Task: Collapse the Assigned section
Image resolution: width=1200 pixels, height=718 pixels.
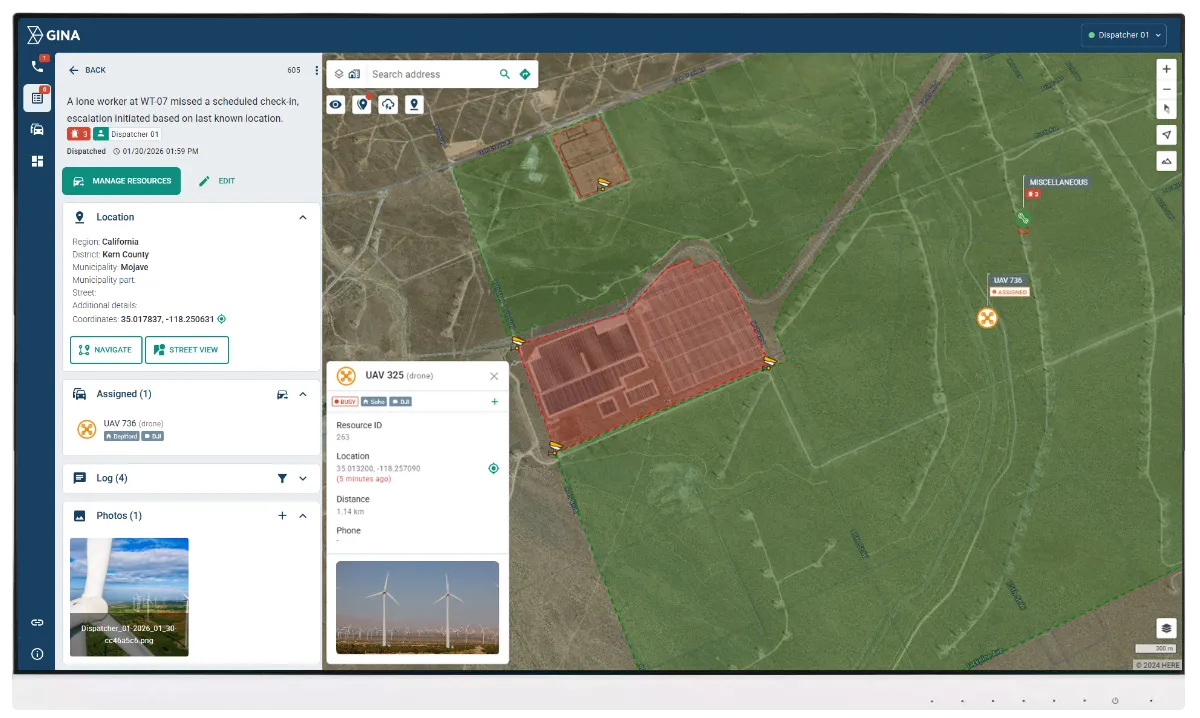Action: tap(302, 394)
